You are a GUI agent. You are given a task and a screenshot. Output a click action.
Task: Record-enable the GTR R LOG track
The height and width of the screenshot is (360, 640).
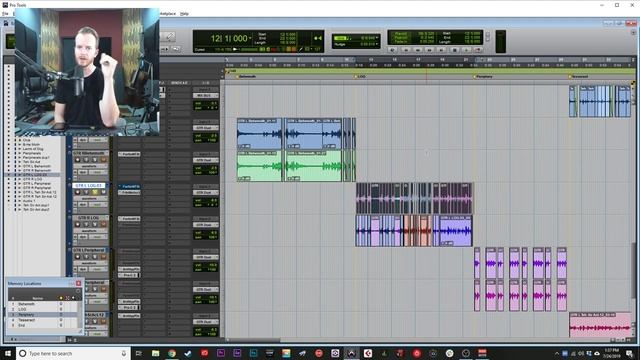[x=78, y=224]
